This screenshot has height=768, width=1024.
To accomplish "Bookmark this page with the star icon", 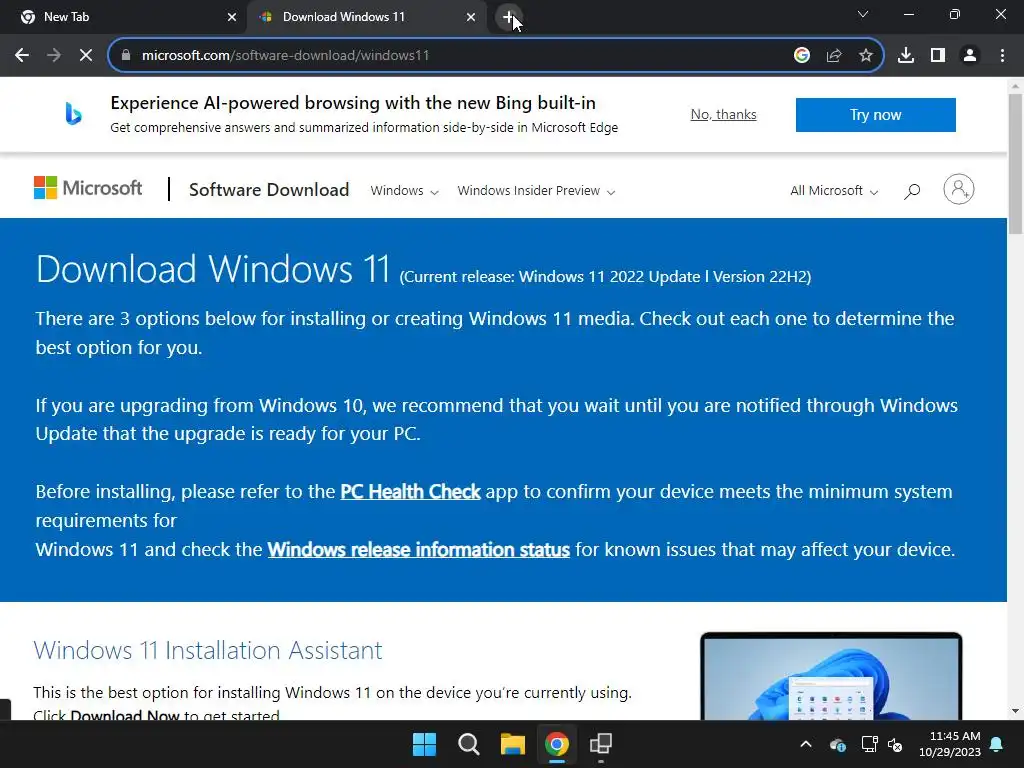I will click(866, 56).
